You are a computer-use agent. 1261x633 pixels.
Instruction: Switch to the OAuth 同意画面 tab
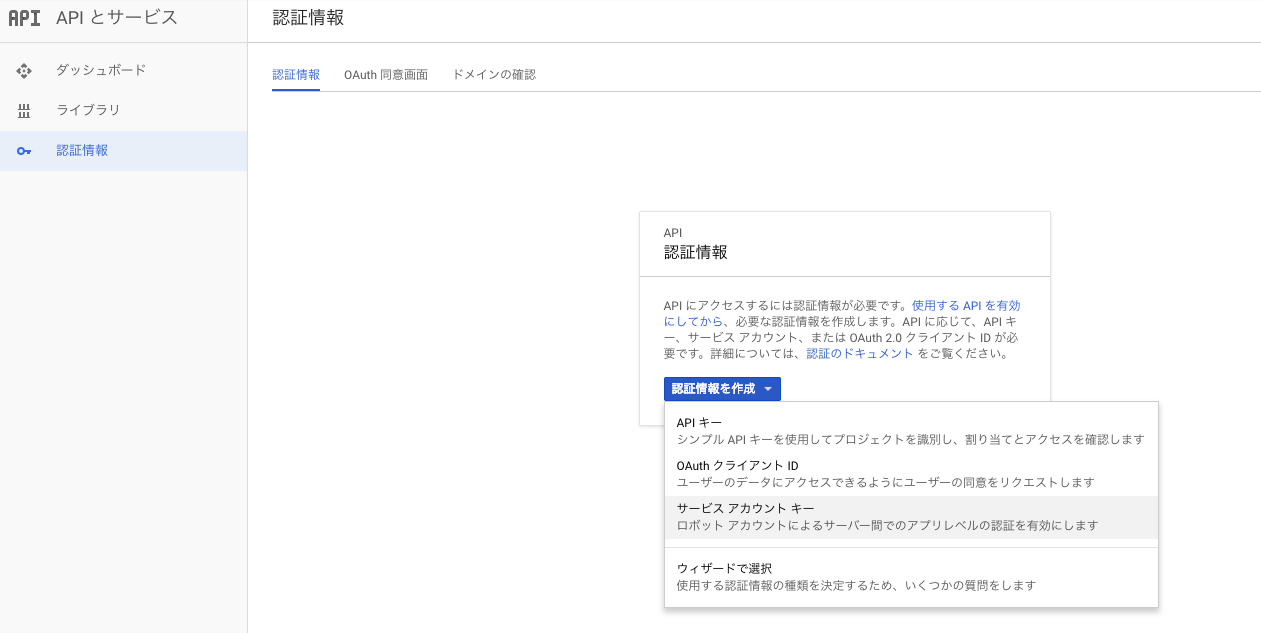[x=385, y=74]
